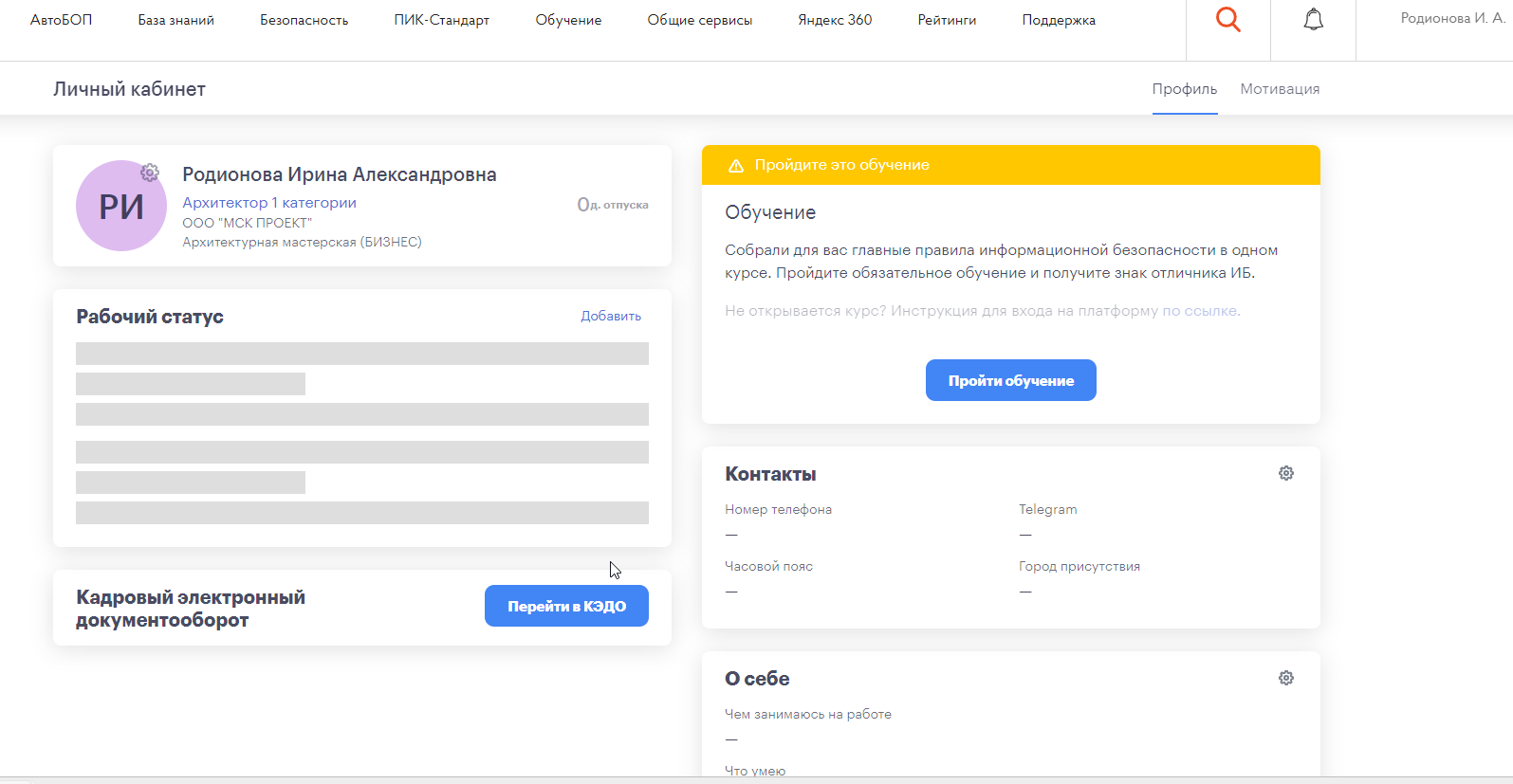Switch to the Мотивация tab
The width and height of the screenshot is (1513, 784).
coord(1281,89)
